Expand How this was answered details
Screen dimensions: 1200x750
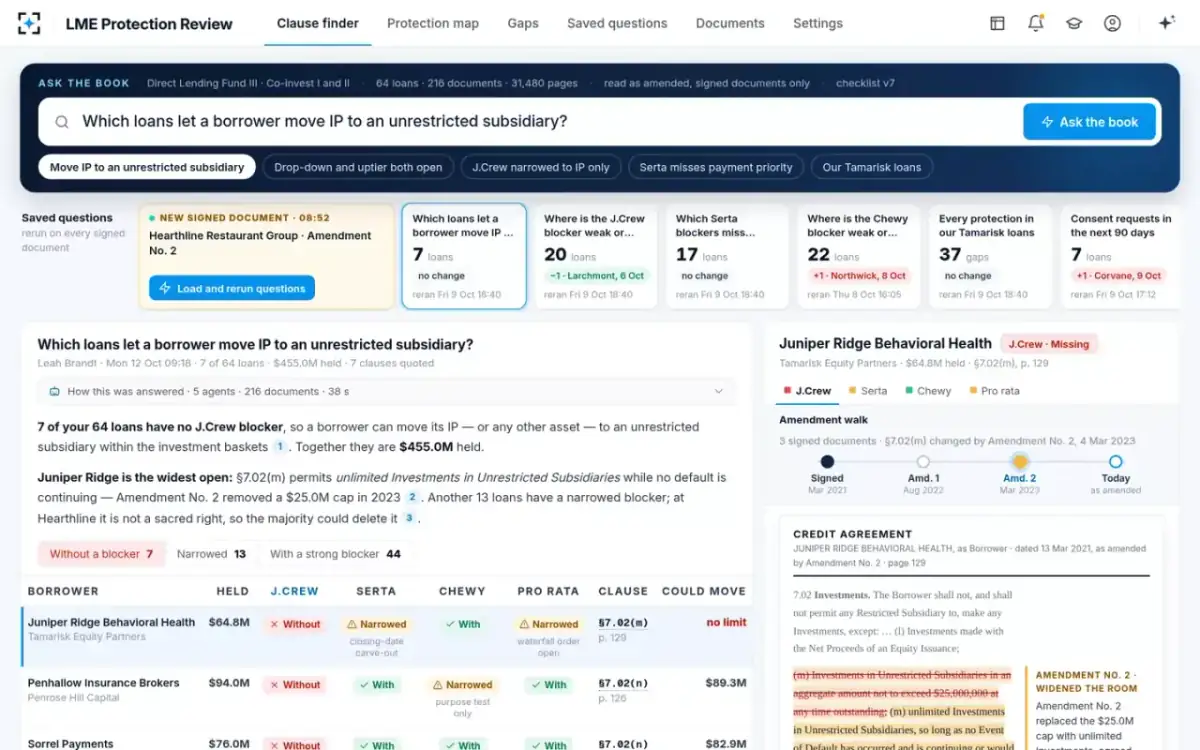[x=385, y=392]
